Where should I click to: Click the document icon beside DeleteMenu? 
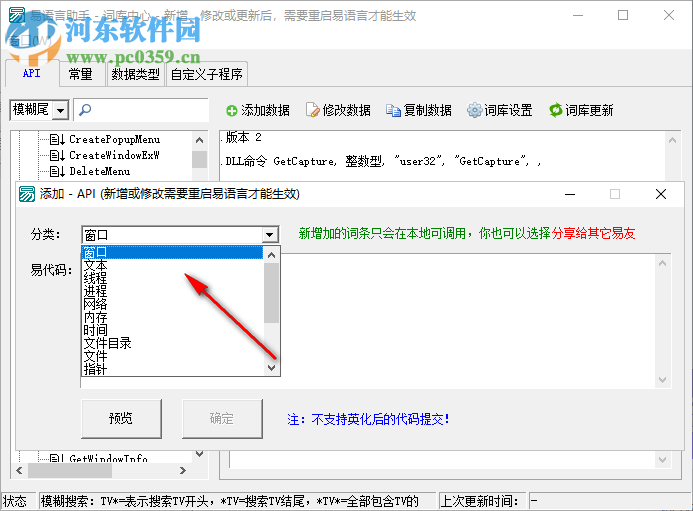(57, 172)
